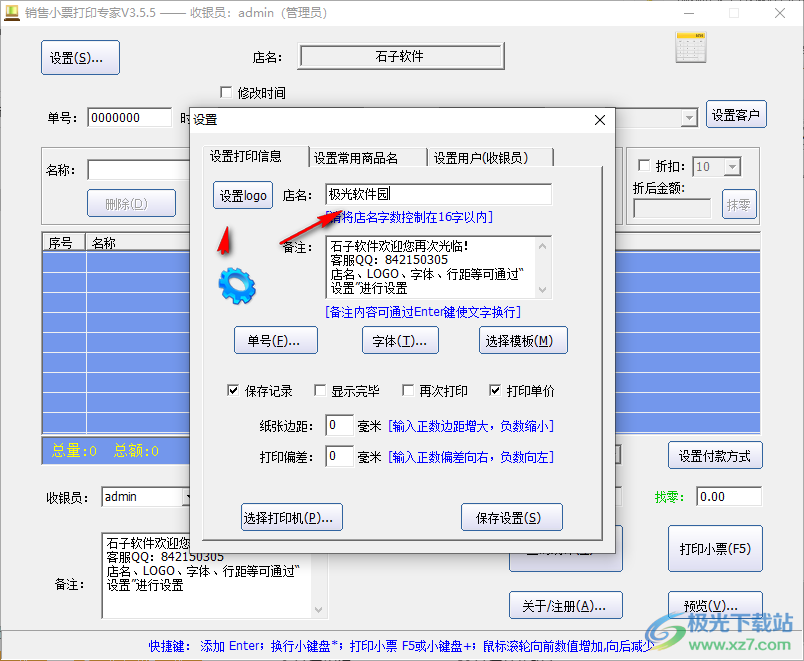Enable 显示完毕 checkbox
Image resolution: width=804 pixels, height=661 pixels.
coord(320,391)
